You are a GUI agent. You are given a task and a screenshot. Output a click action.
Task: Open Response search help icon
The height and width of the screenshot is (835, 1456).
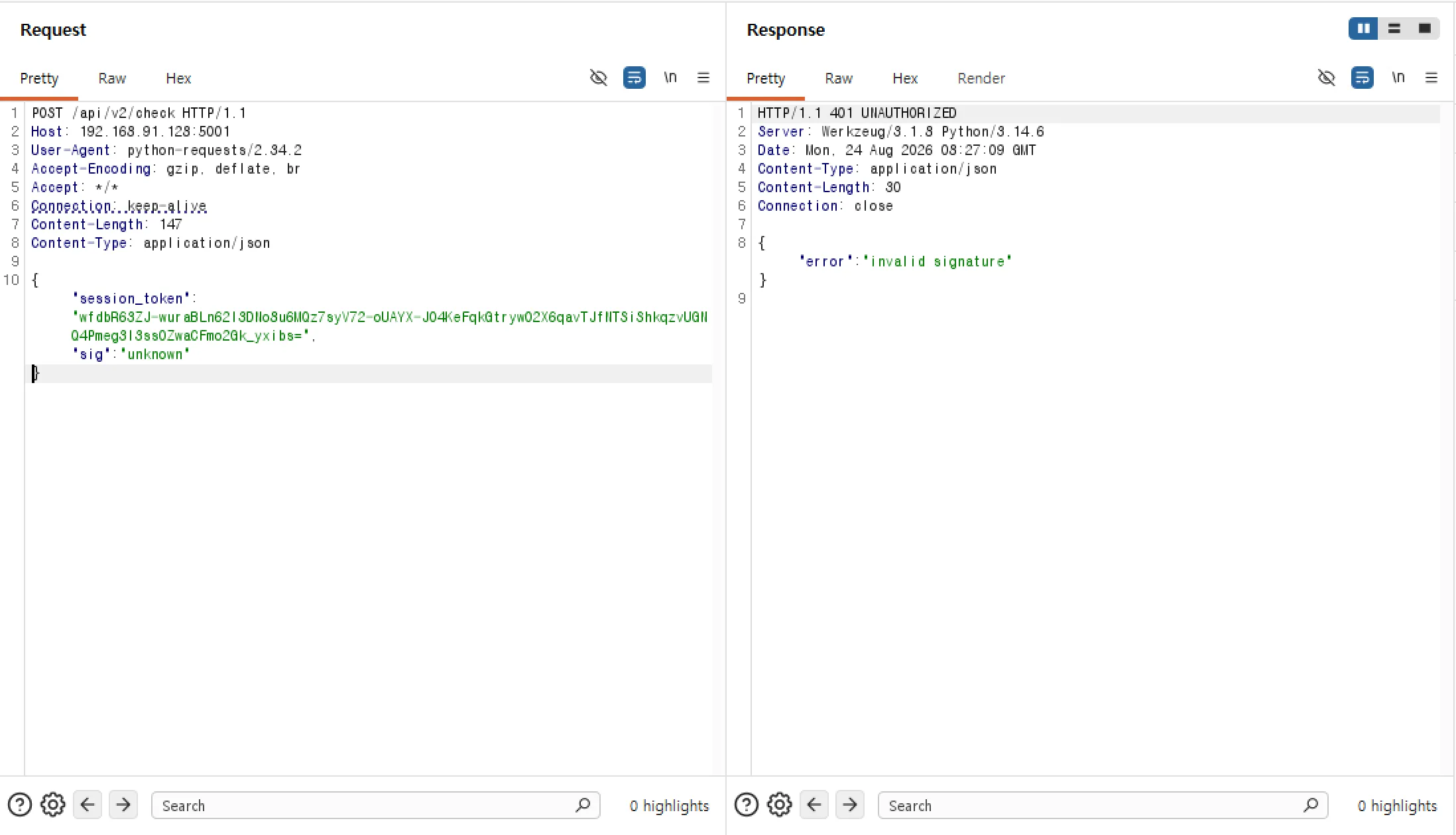click(x=747, y=805)
